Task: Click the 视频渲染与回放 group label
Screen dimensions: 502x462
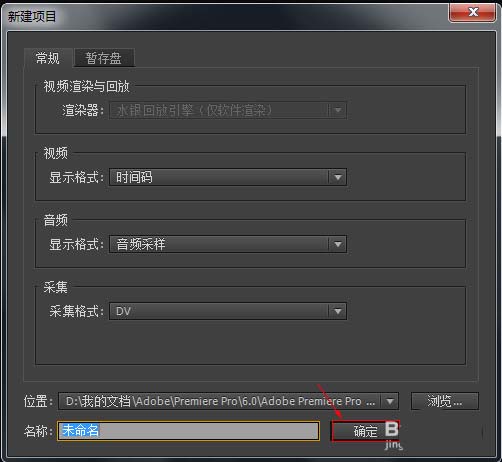Action: point(86,86)
